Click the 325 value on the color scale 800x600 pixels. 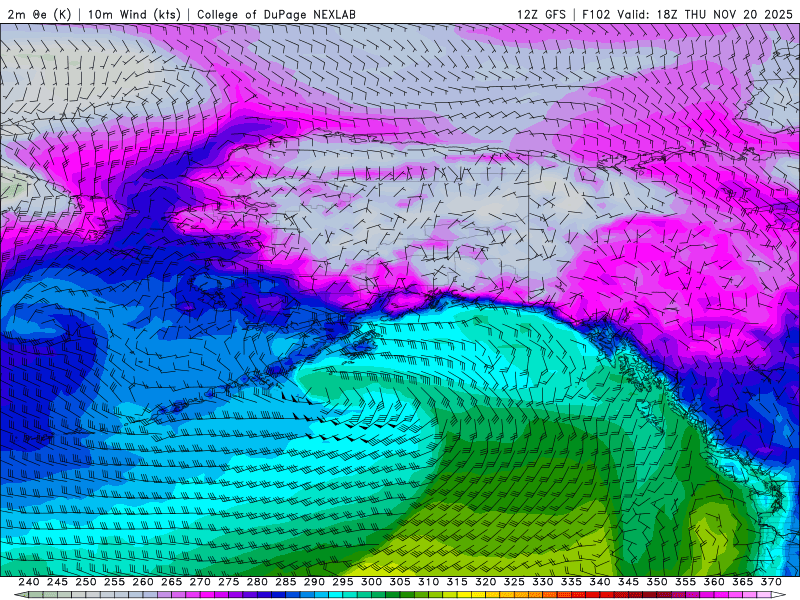pyautogui.click(x=515, y=582)
